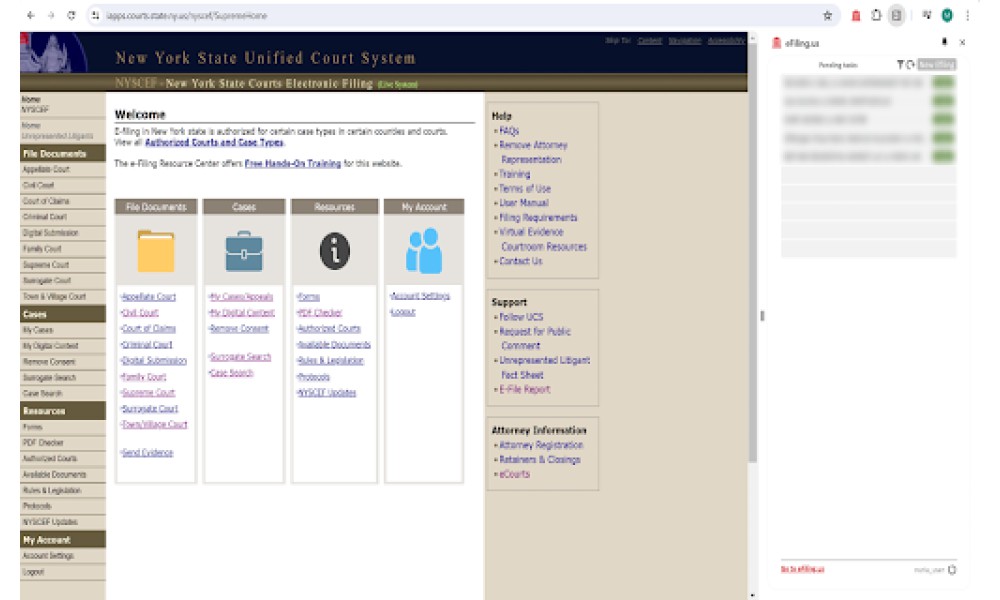Open the Extensions puzzle icon
Image resolution: width=1000 pixels, height=600 pixels.
click(x=876, y=15)
